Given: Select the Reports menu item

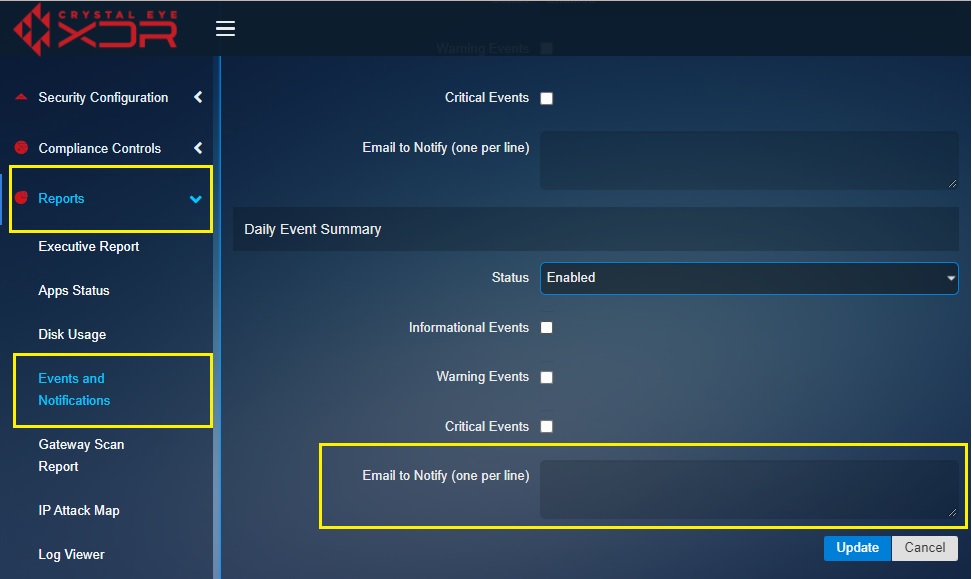Looking at the screenshot, I should pyautogui.click(x=61, y=198).
